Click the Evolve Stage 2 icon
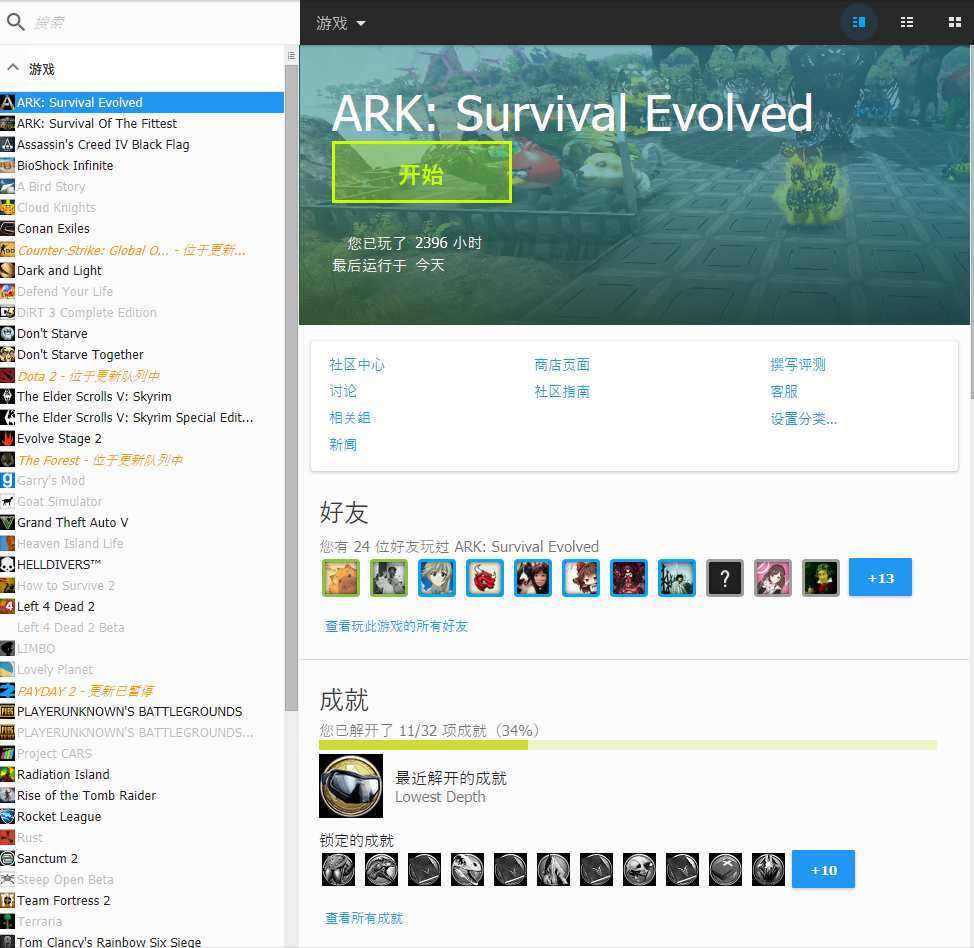Screen dimensions: 974x948 coord(7,439)
